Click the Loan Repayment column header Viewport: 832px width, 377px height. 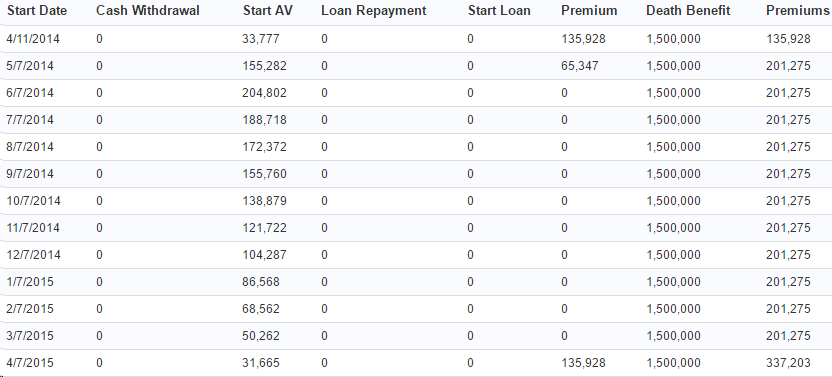374,12
